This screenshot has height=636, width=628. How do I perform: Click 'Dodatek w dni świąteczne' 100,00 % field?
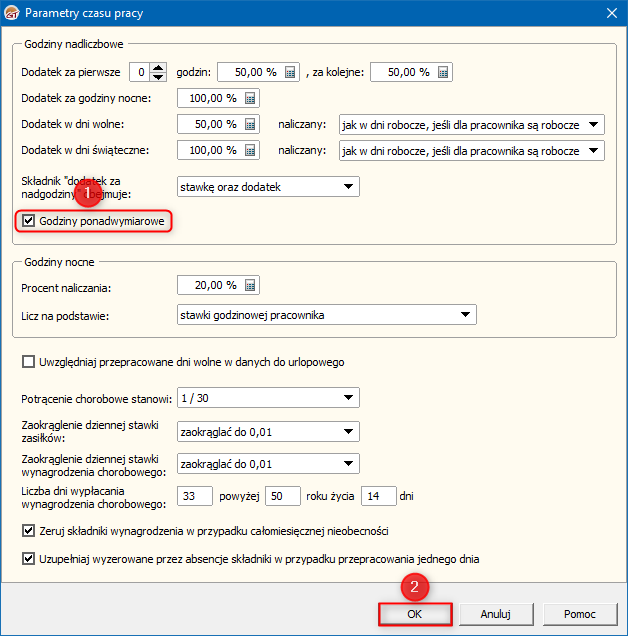point(218,150)
